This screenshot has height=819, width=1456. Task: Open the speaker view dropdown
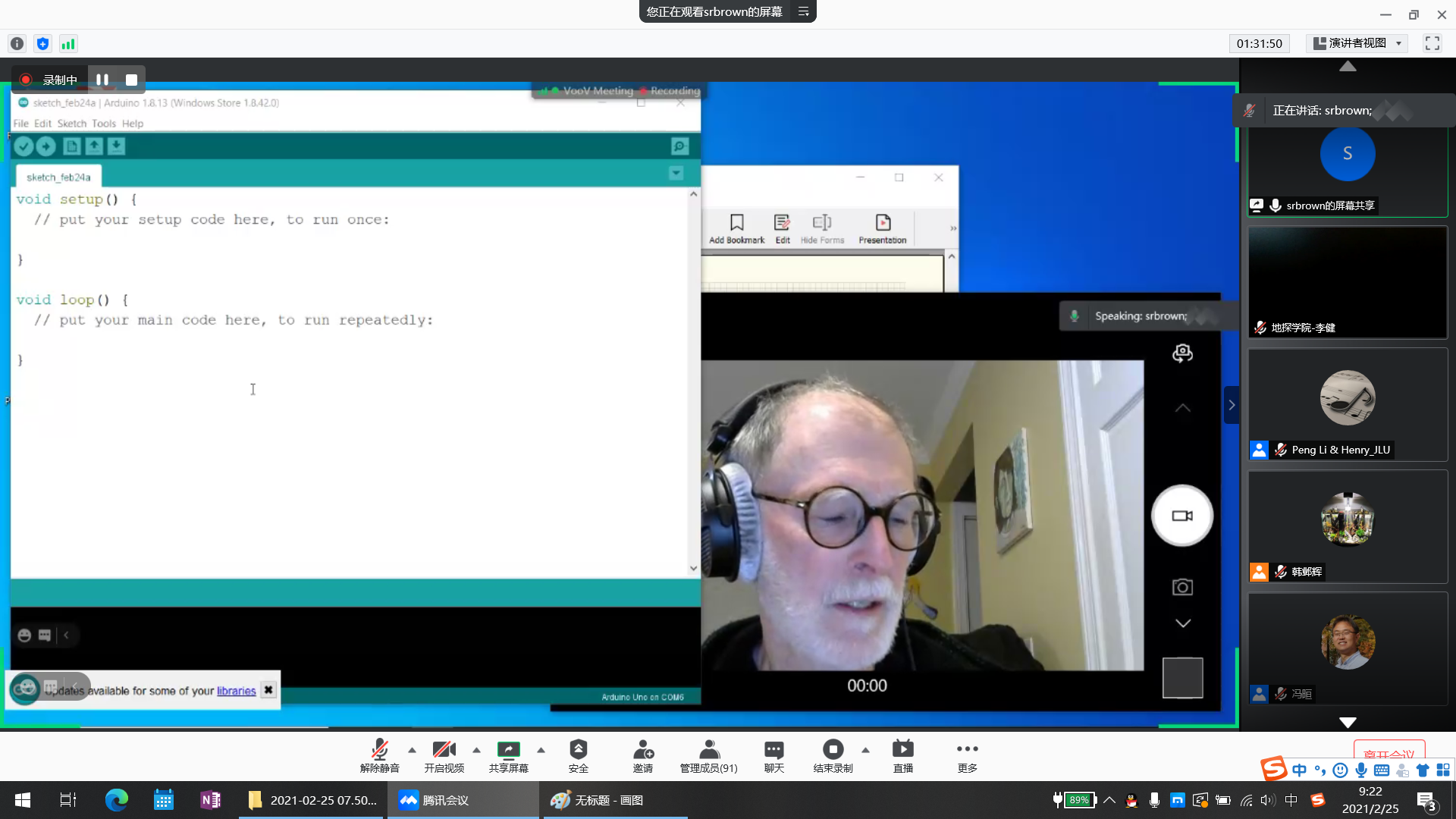click(1357, 43)
